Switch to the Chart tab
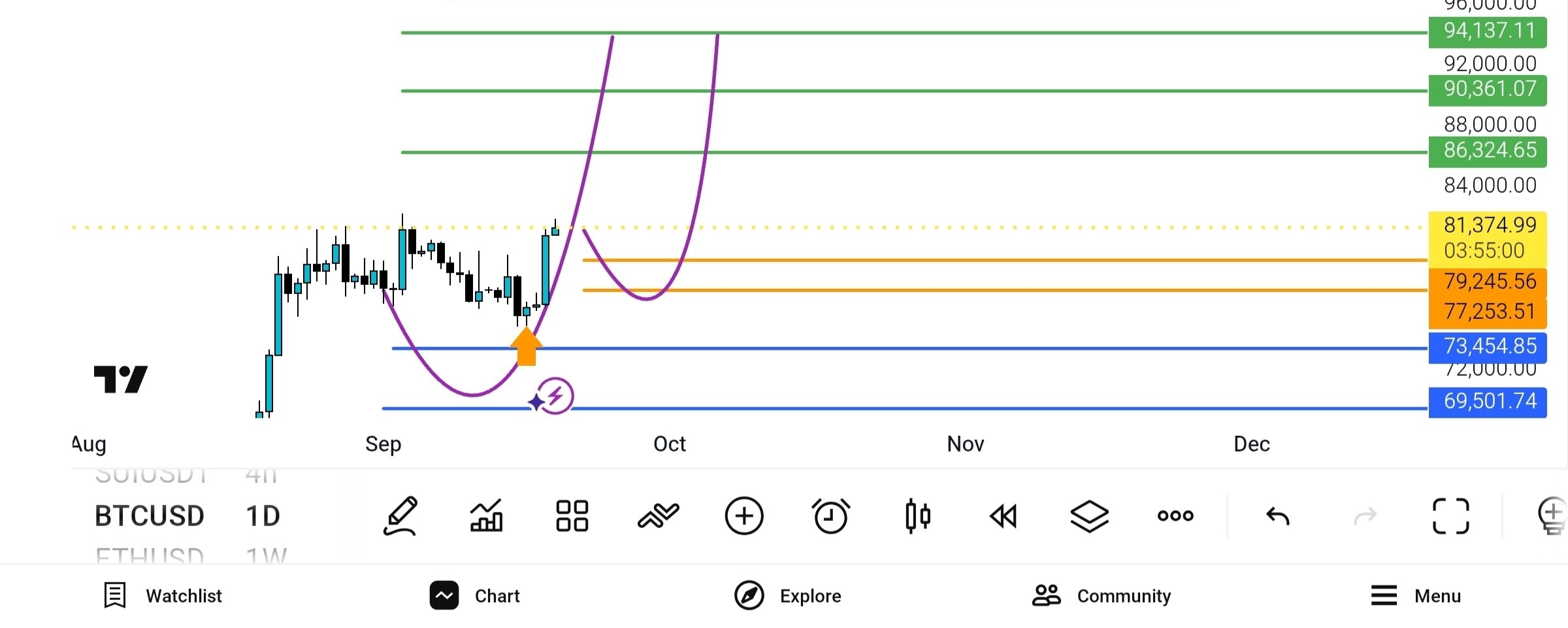The height and width of the screenshot is (628, 1568). click(474, 596)
